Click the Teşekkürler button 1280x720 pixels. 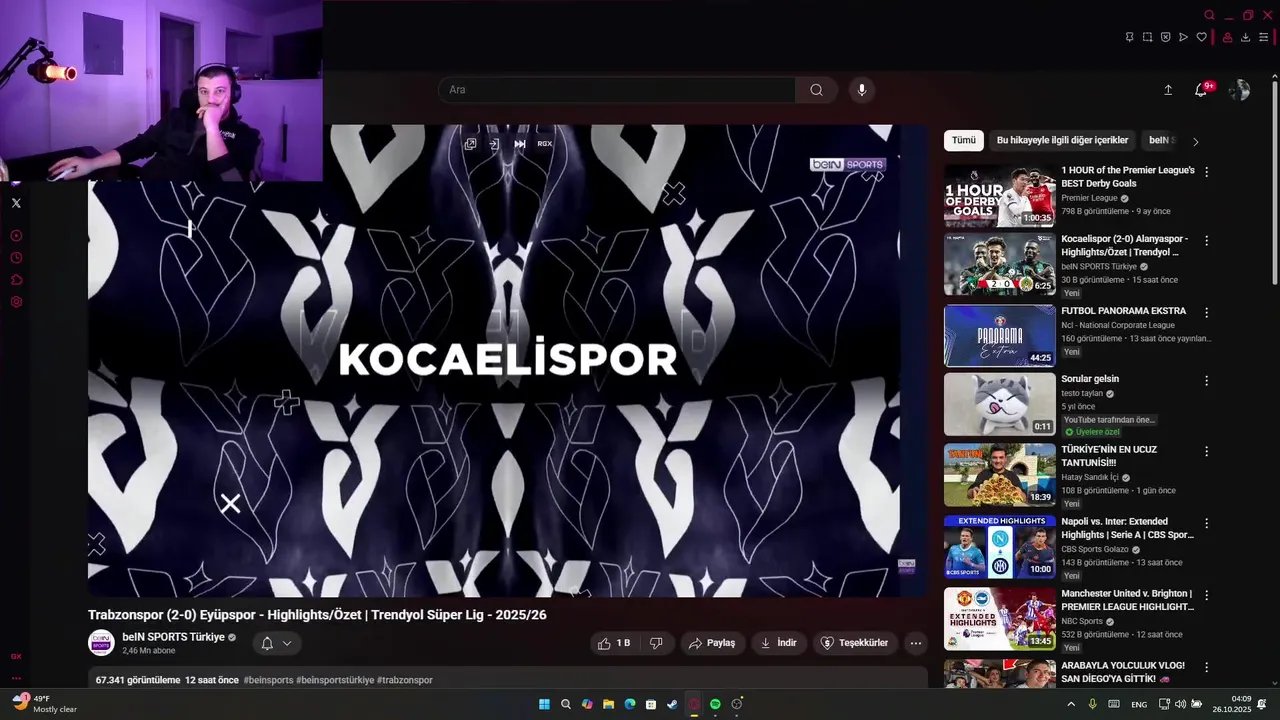pos(854,643)
